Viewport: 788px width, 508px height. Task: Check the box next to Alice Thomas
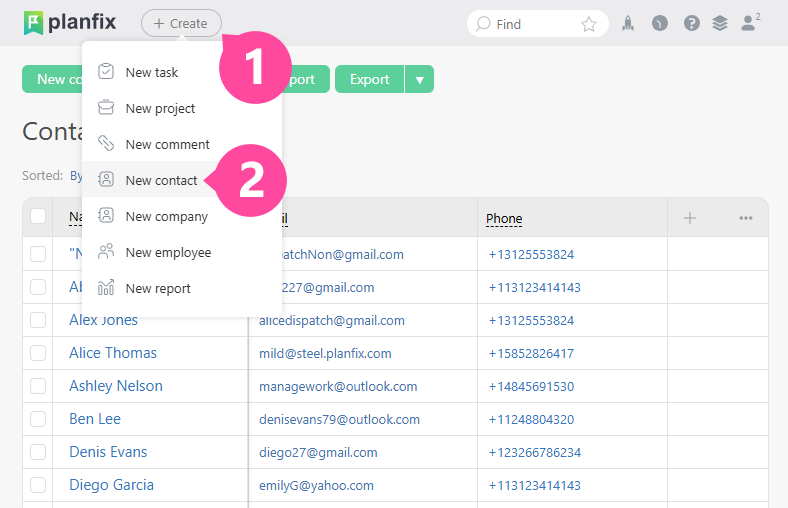tap(38, 353)
